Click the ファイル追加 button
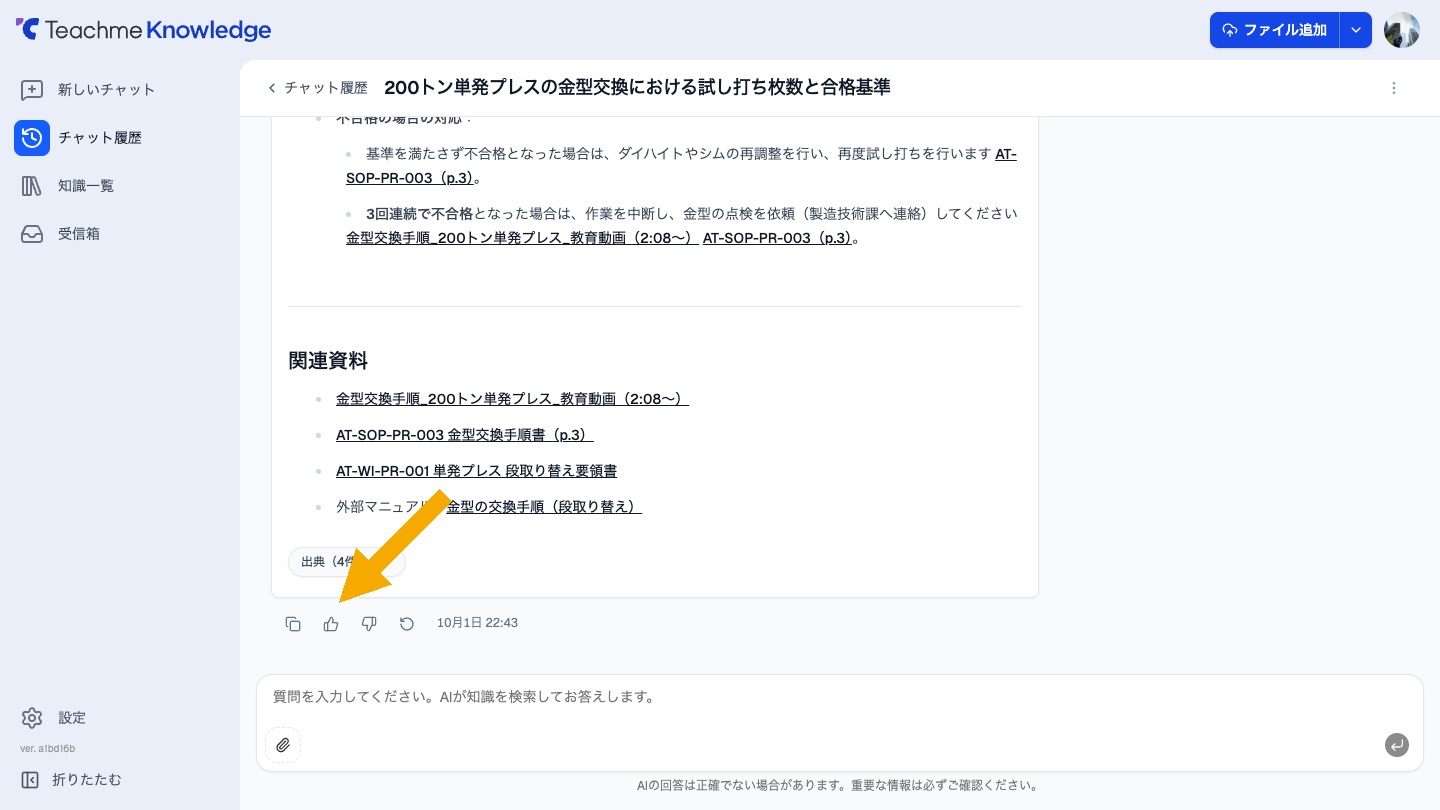 [1274, 30]
